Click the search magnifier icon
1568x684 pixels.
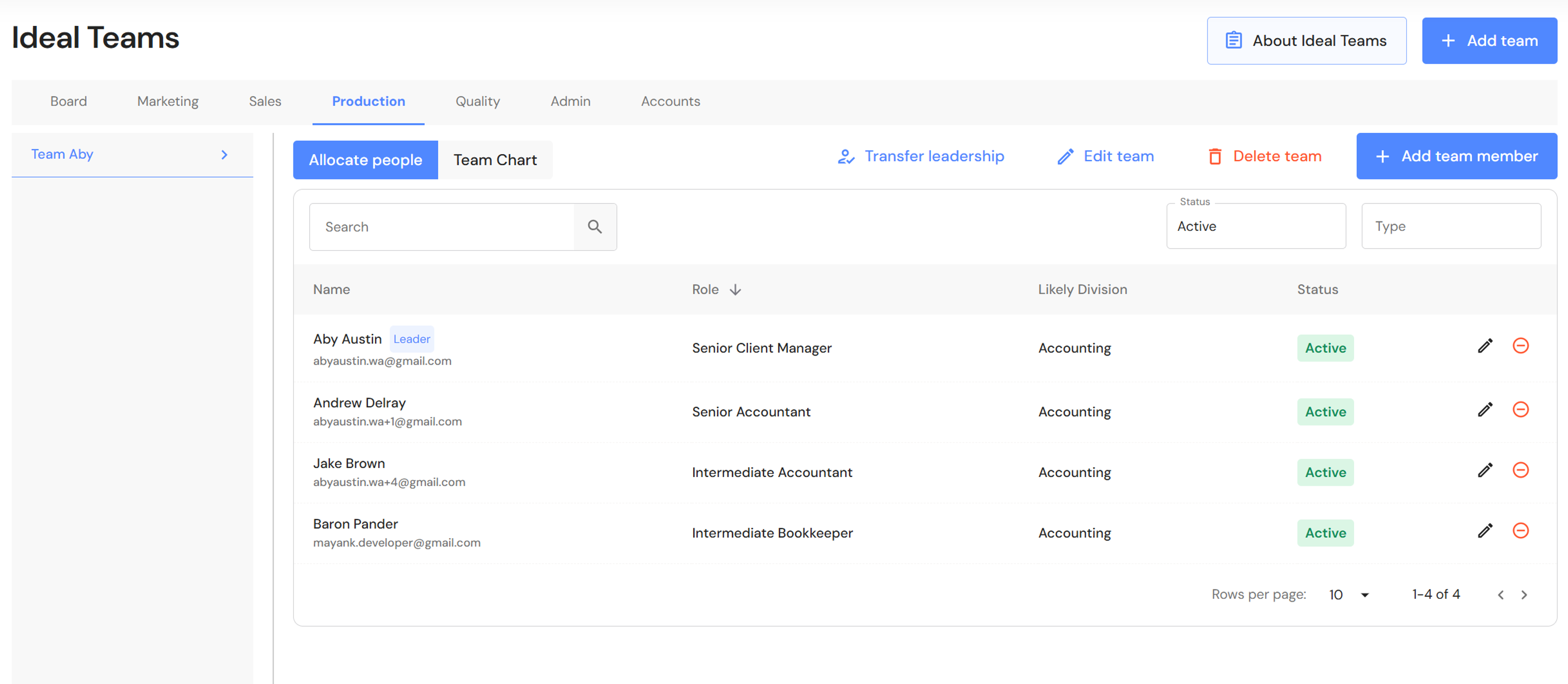coord(594,226)
